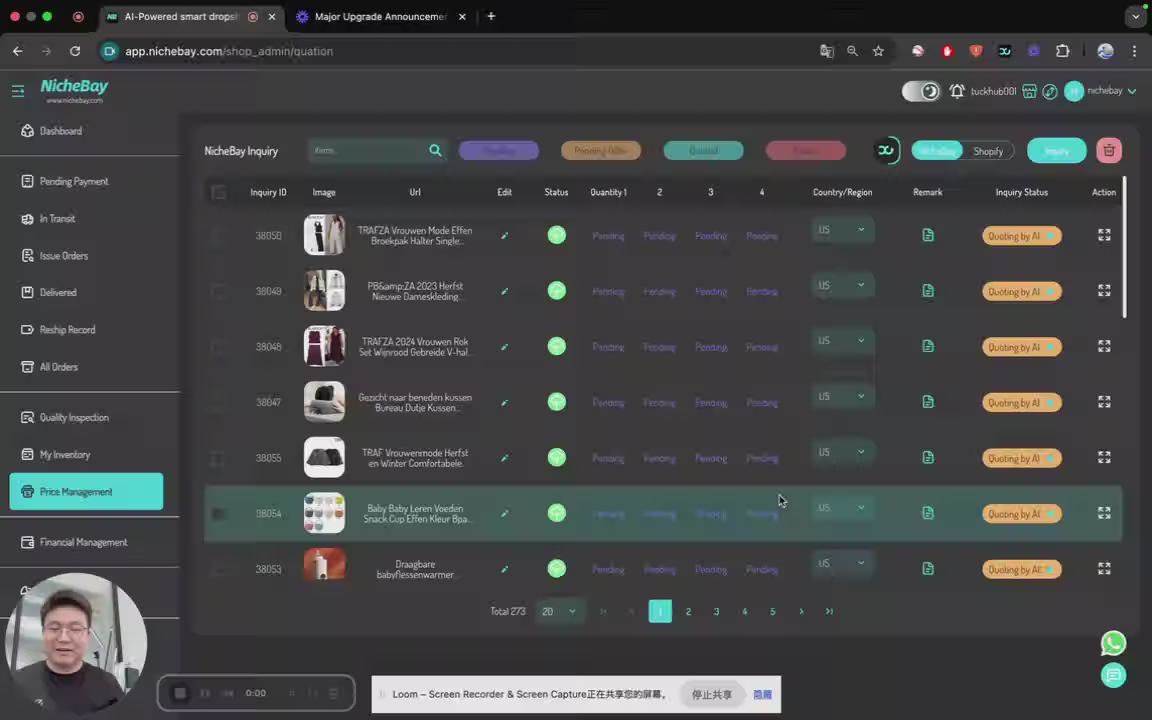Open country dropdown for inquiry 38048
The height and width of the screenshot is (720, 1152).
(x=842, y=341)
